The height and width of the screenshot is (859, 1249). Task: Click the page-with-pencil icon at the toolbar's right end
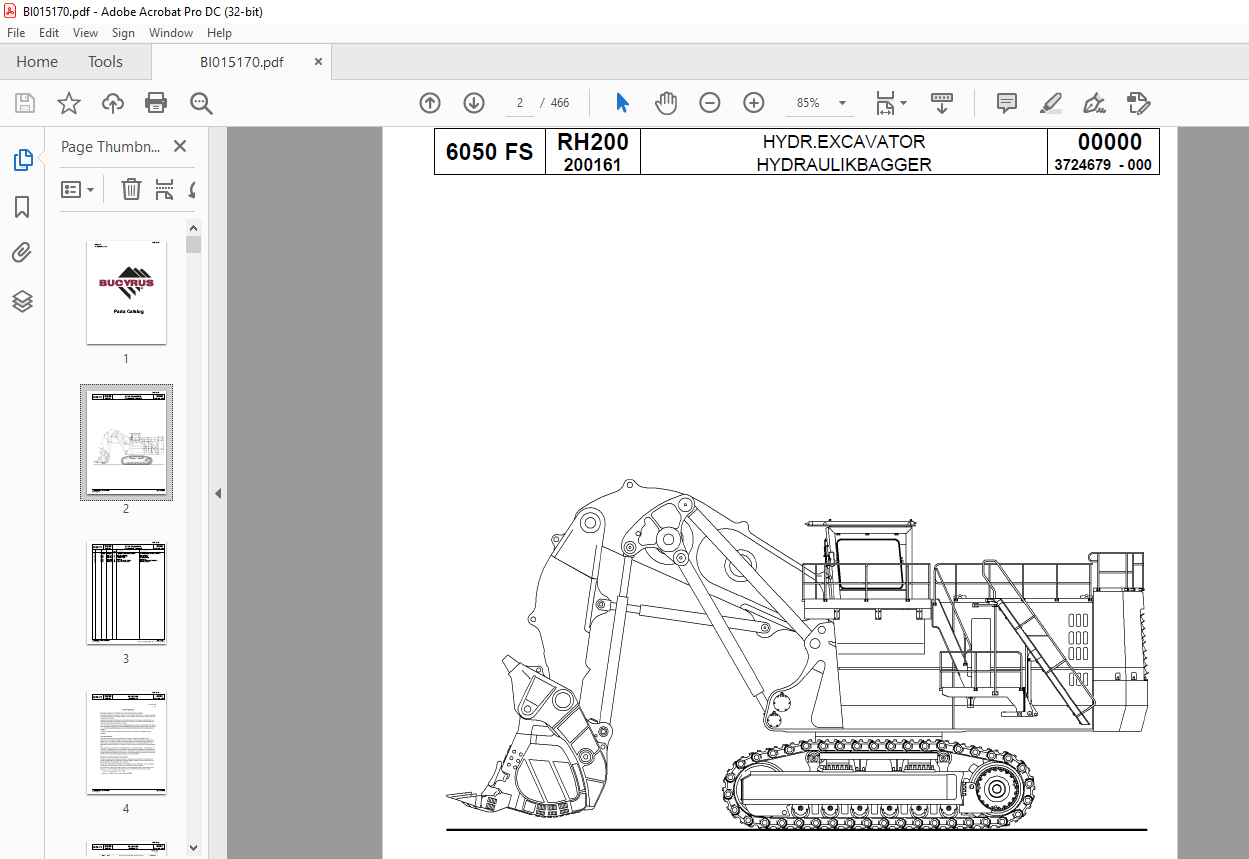tap(1138, 103)
